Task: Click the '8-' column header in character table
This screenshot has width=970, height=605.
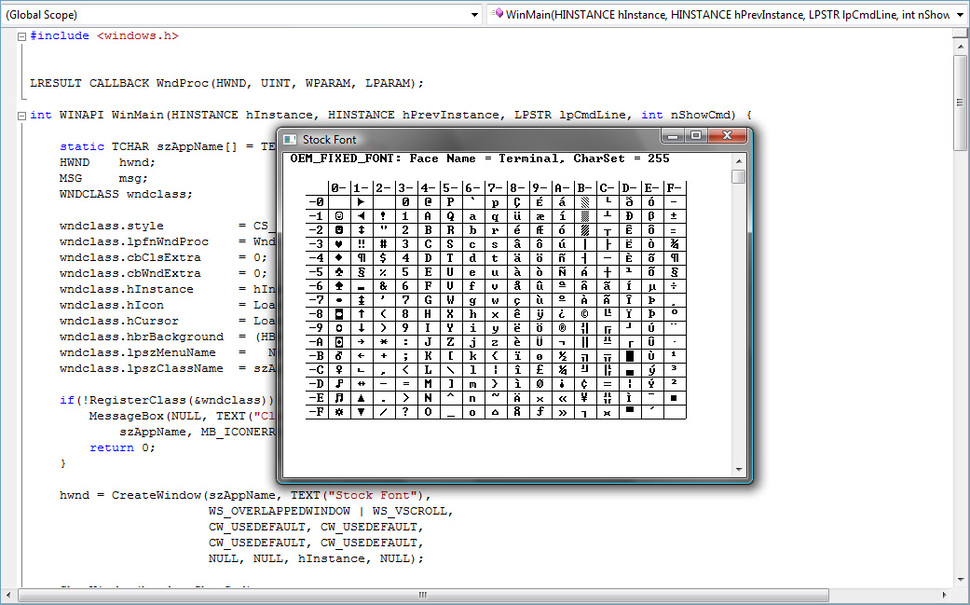Action: pyautogui.click(x=517, y=188)
